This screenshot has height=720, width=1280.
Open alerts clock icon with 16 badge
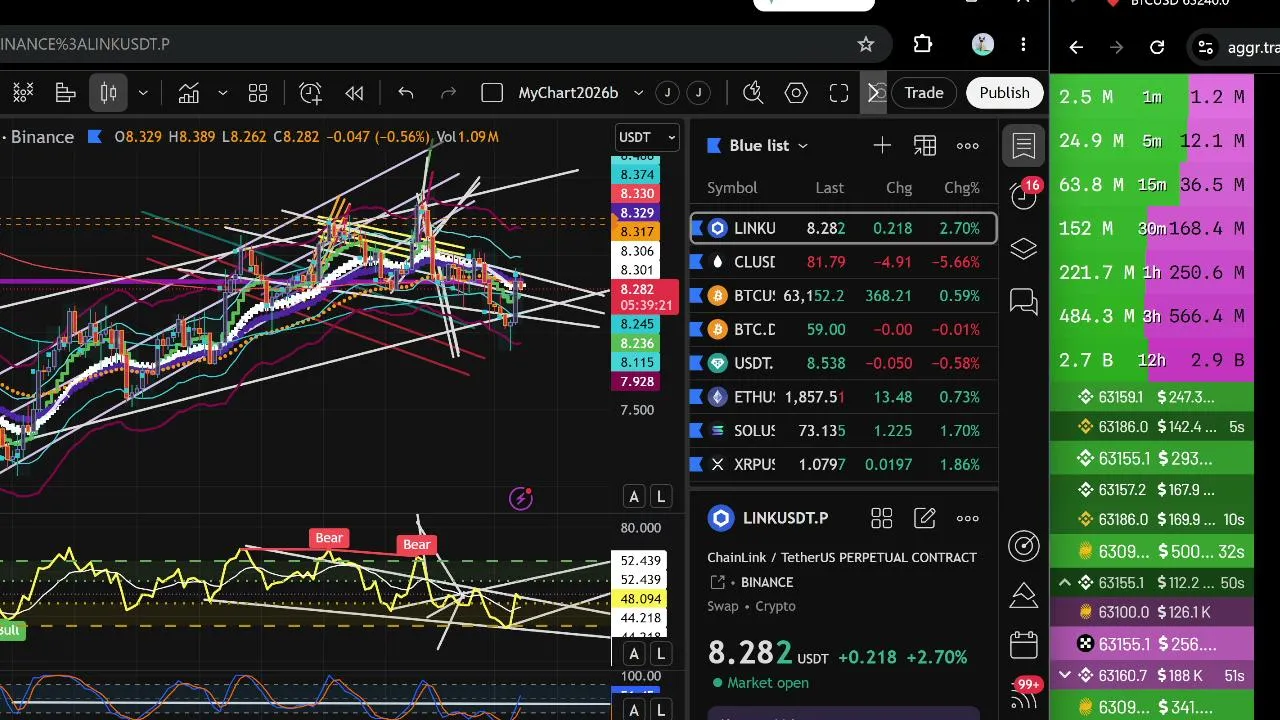point(1024,196)
